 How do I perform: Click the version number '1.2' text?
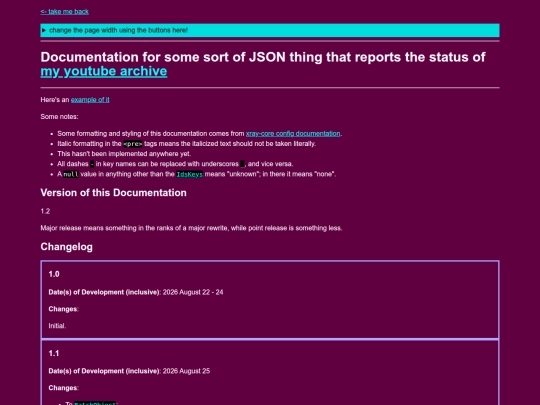coord(45,211)
